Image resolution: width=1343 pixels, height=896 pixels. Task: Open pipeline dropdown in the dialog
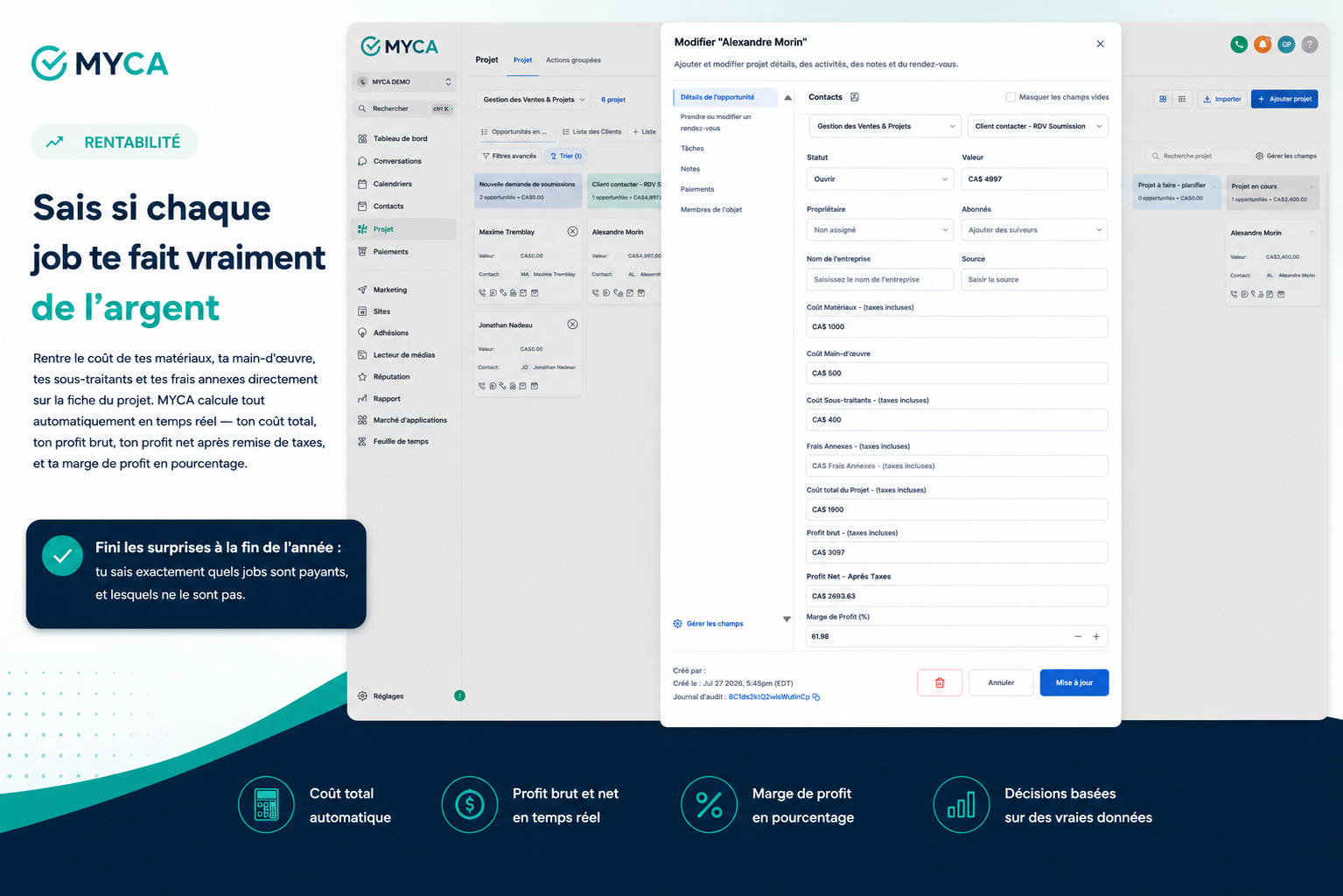click(x=885, y=126)
